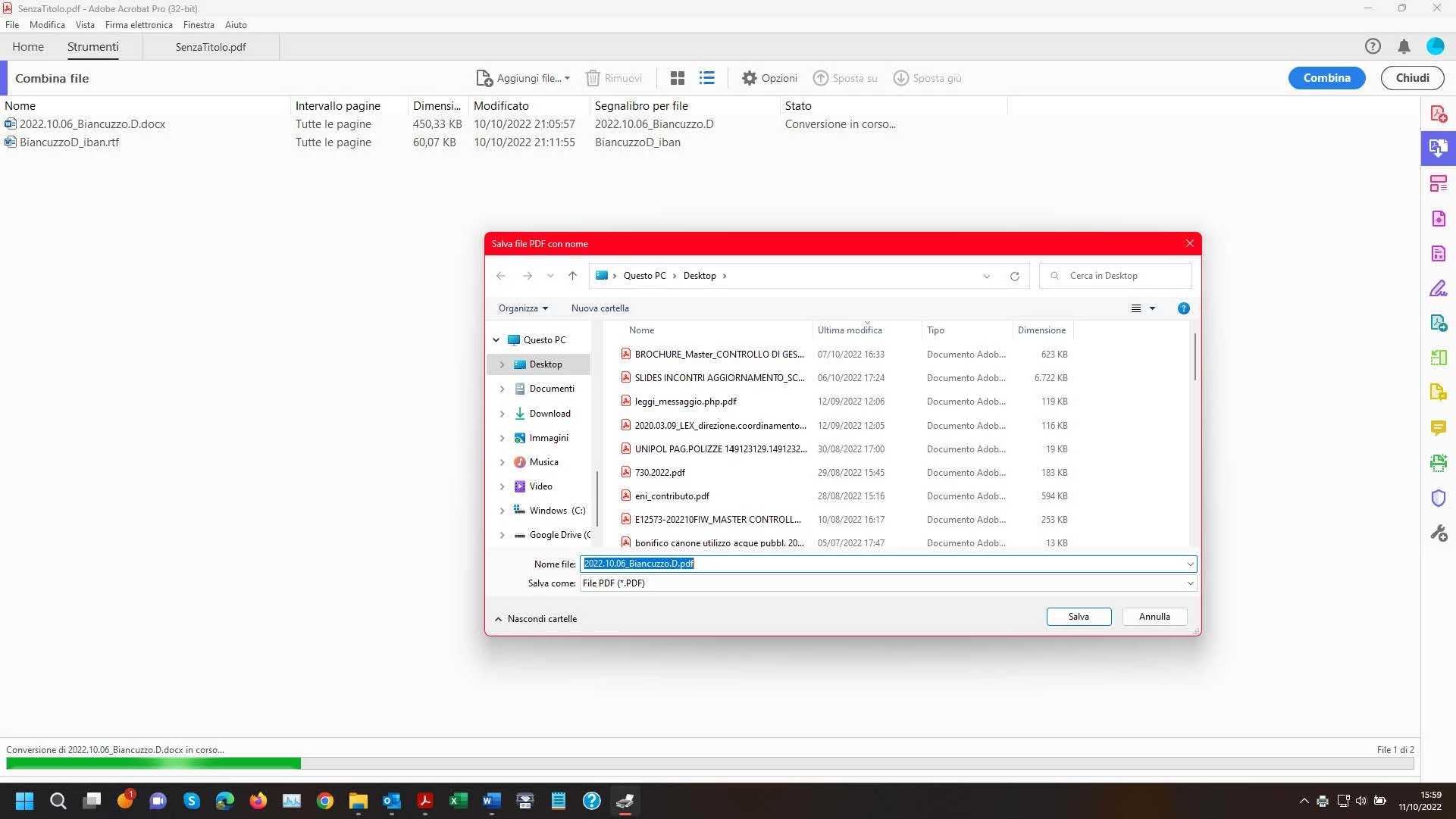
Task: Go up one folder level in save dialog
Action: click(x=572, y=276)
